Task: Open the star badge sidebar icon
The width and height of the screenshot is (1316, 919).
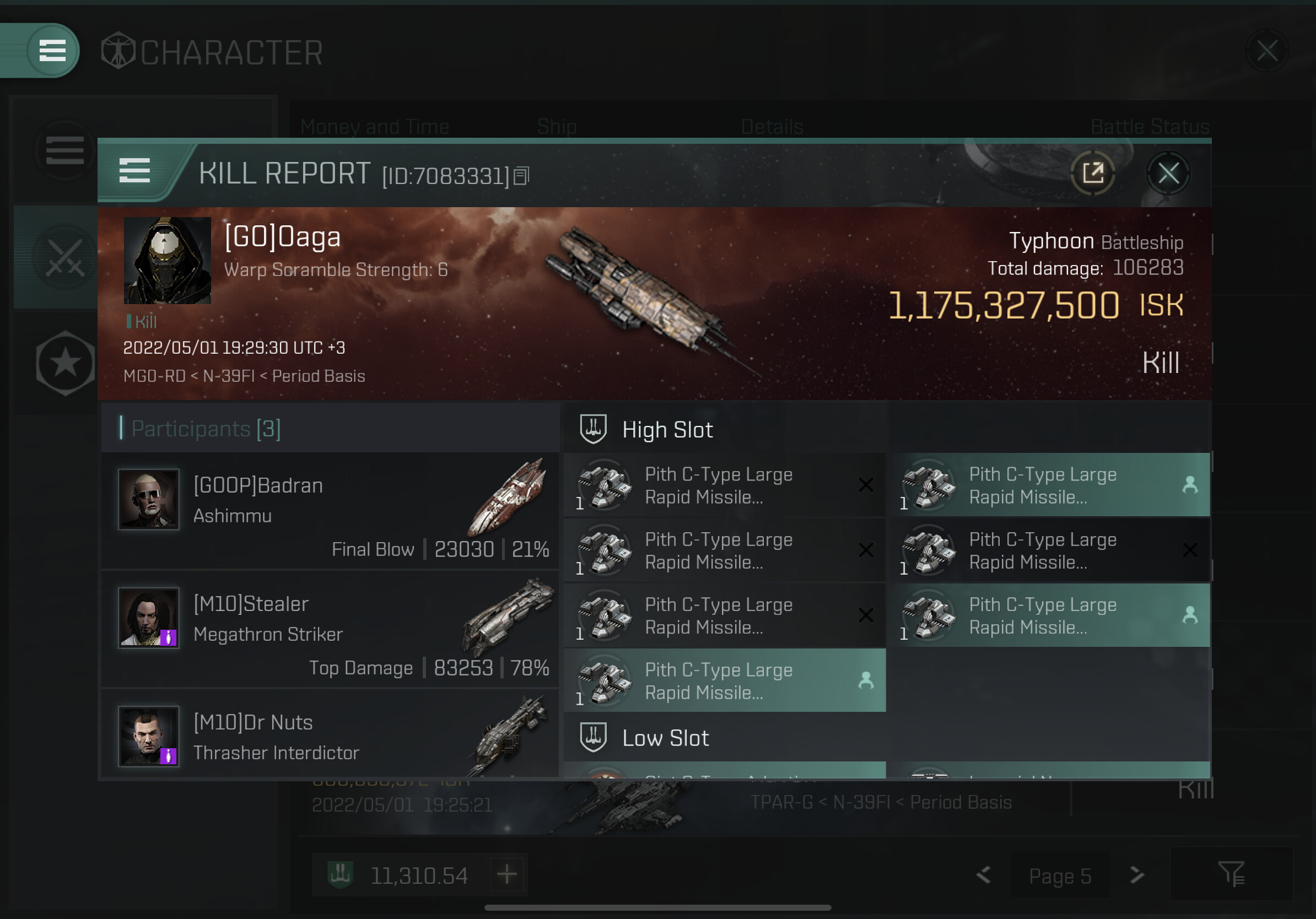Action: click(65, 363)
